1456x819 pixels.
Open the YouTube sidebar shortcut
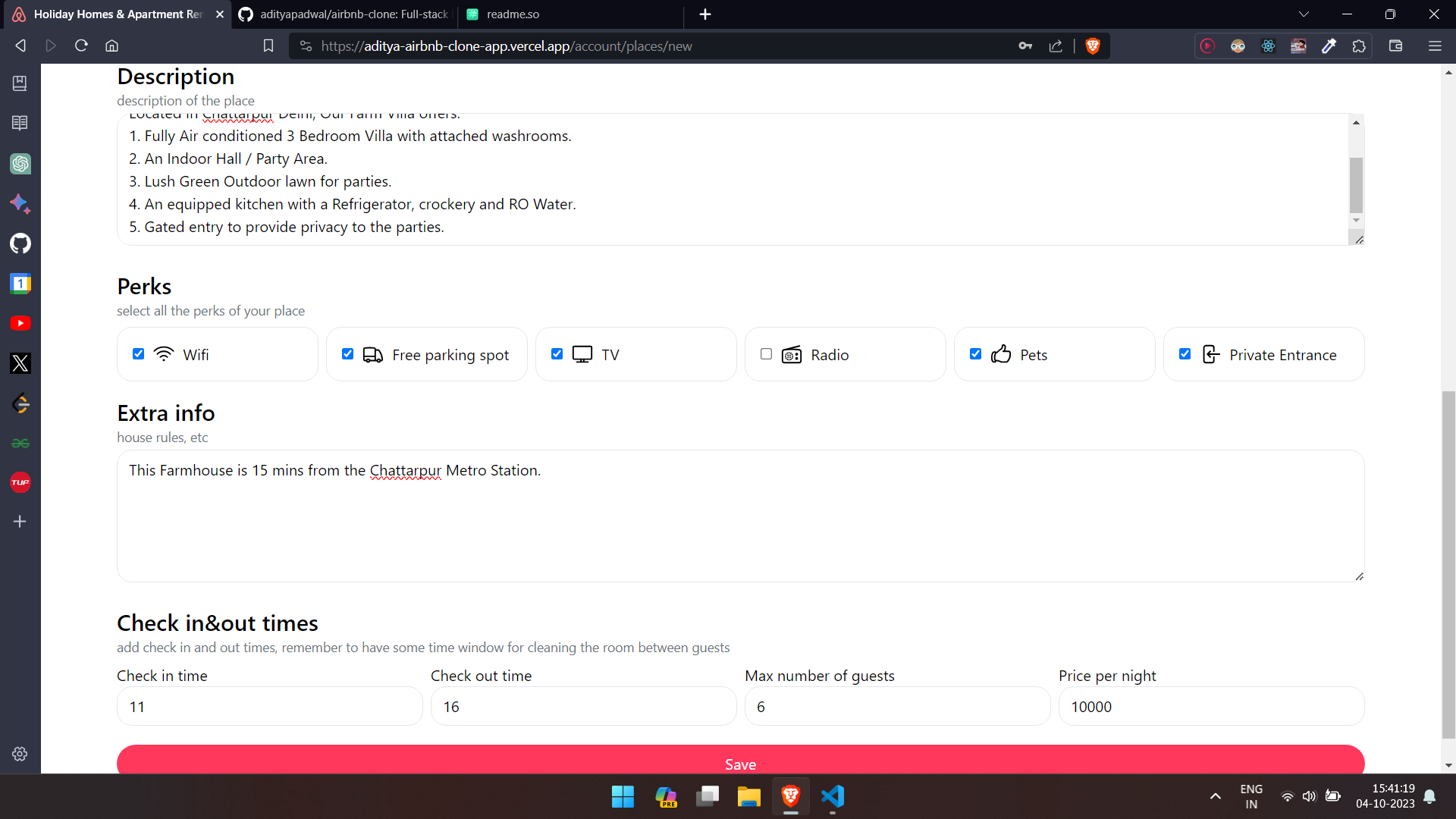pos(20,323)
